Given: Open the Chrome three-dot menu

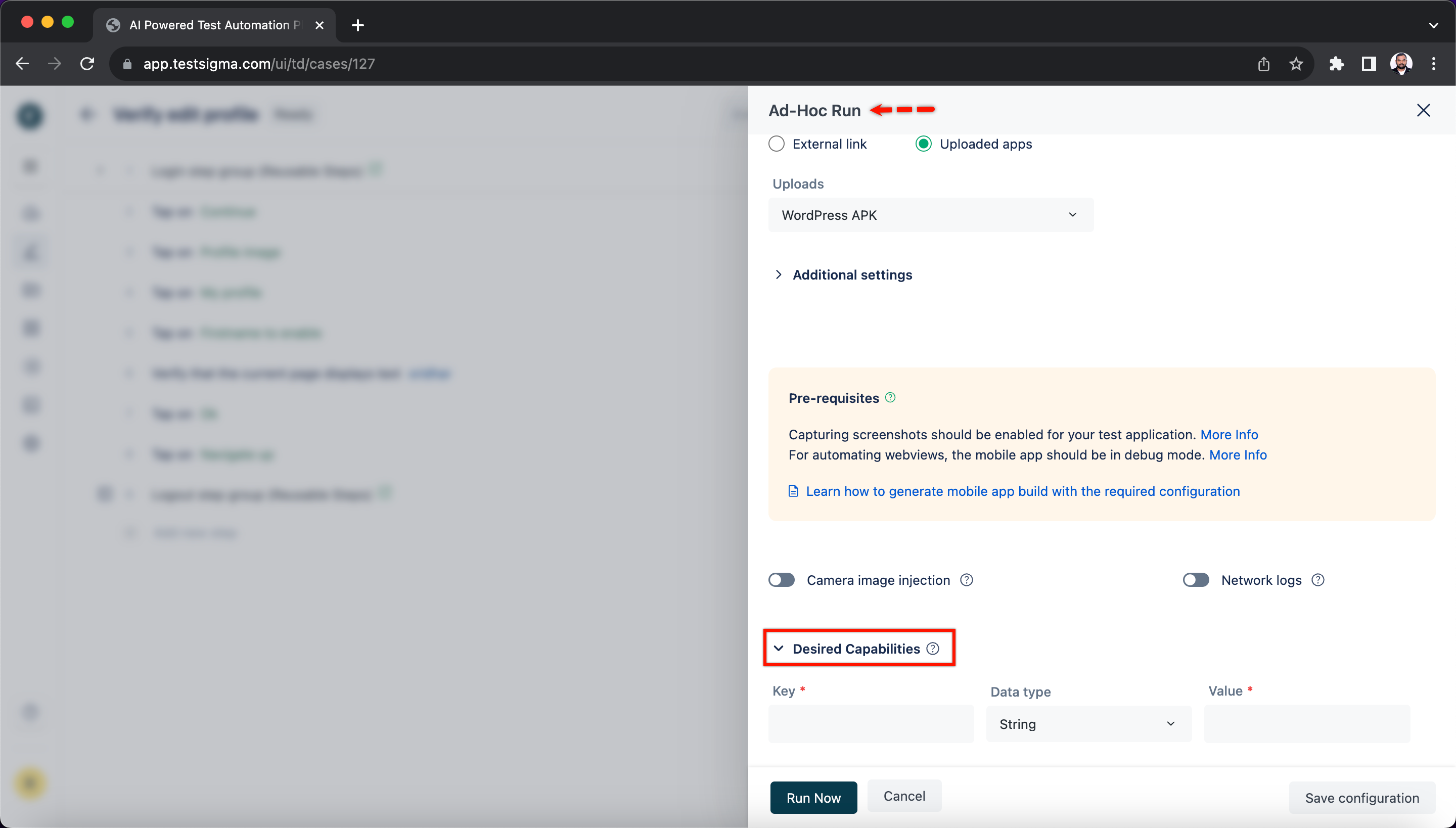Looking at the screenshot, I should tap(1433, 64).
